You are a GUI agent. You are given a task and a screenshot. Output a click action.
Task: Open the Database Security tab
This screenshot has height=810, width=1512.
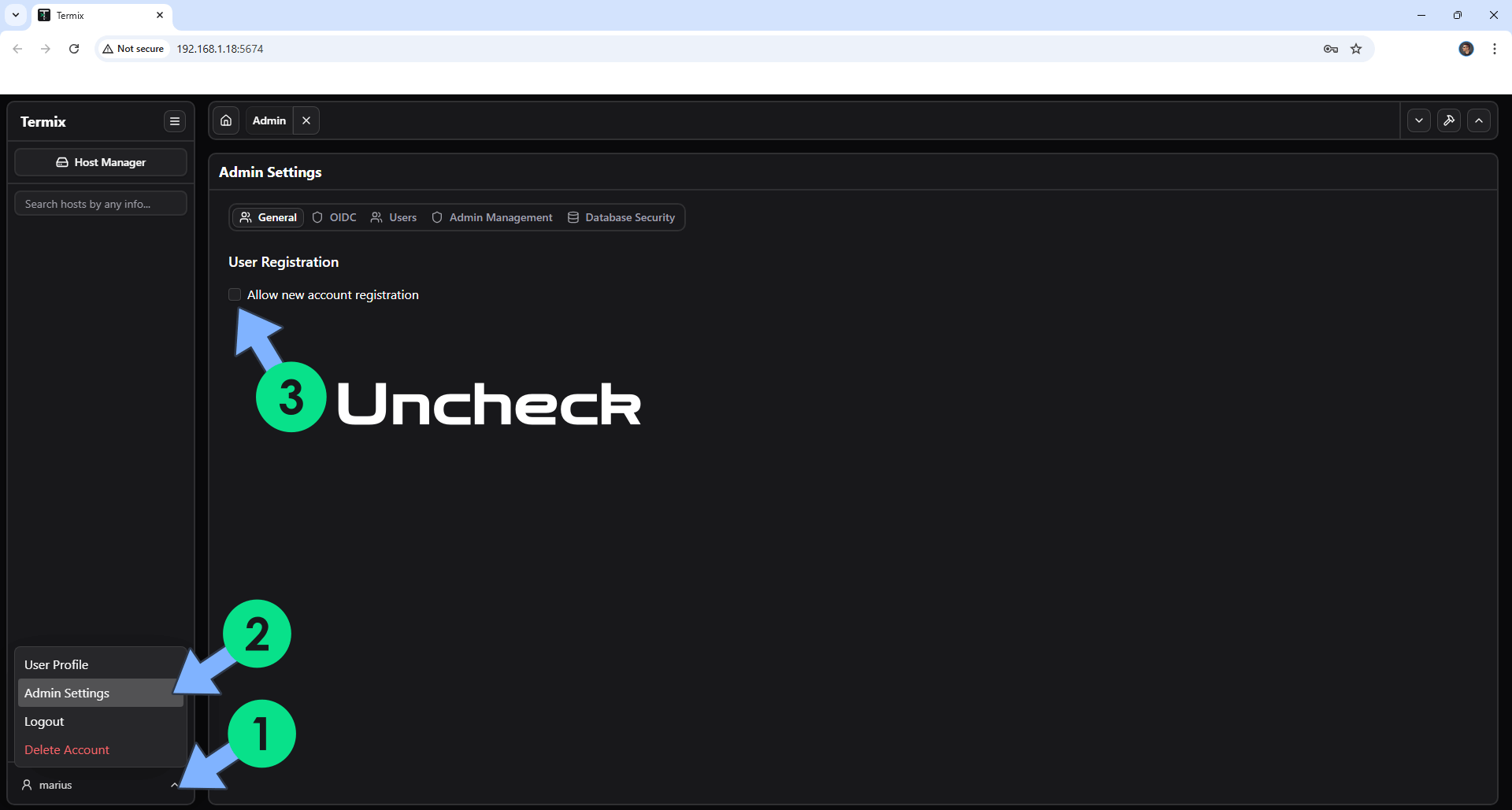click(621, 217)
